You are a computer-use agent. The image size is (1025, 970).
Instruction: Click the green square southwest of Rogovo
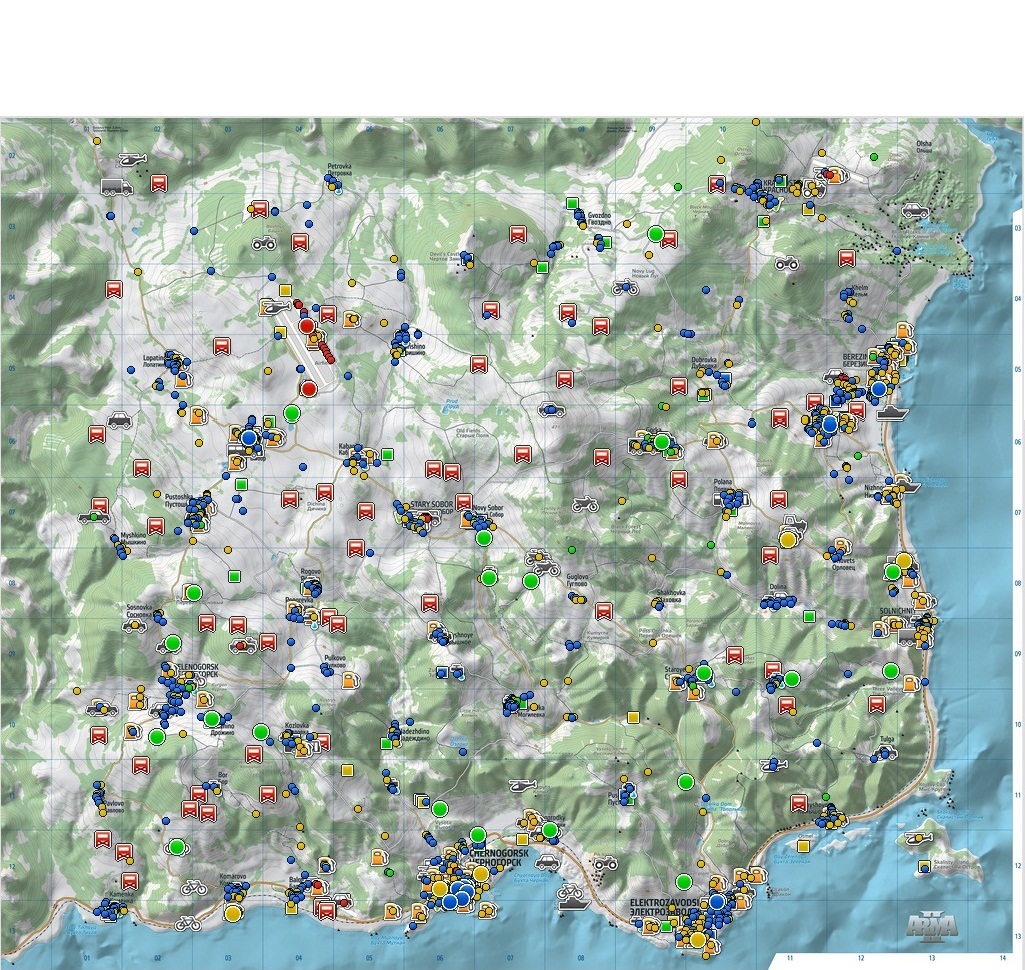point(234,576)
